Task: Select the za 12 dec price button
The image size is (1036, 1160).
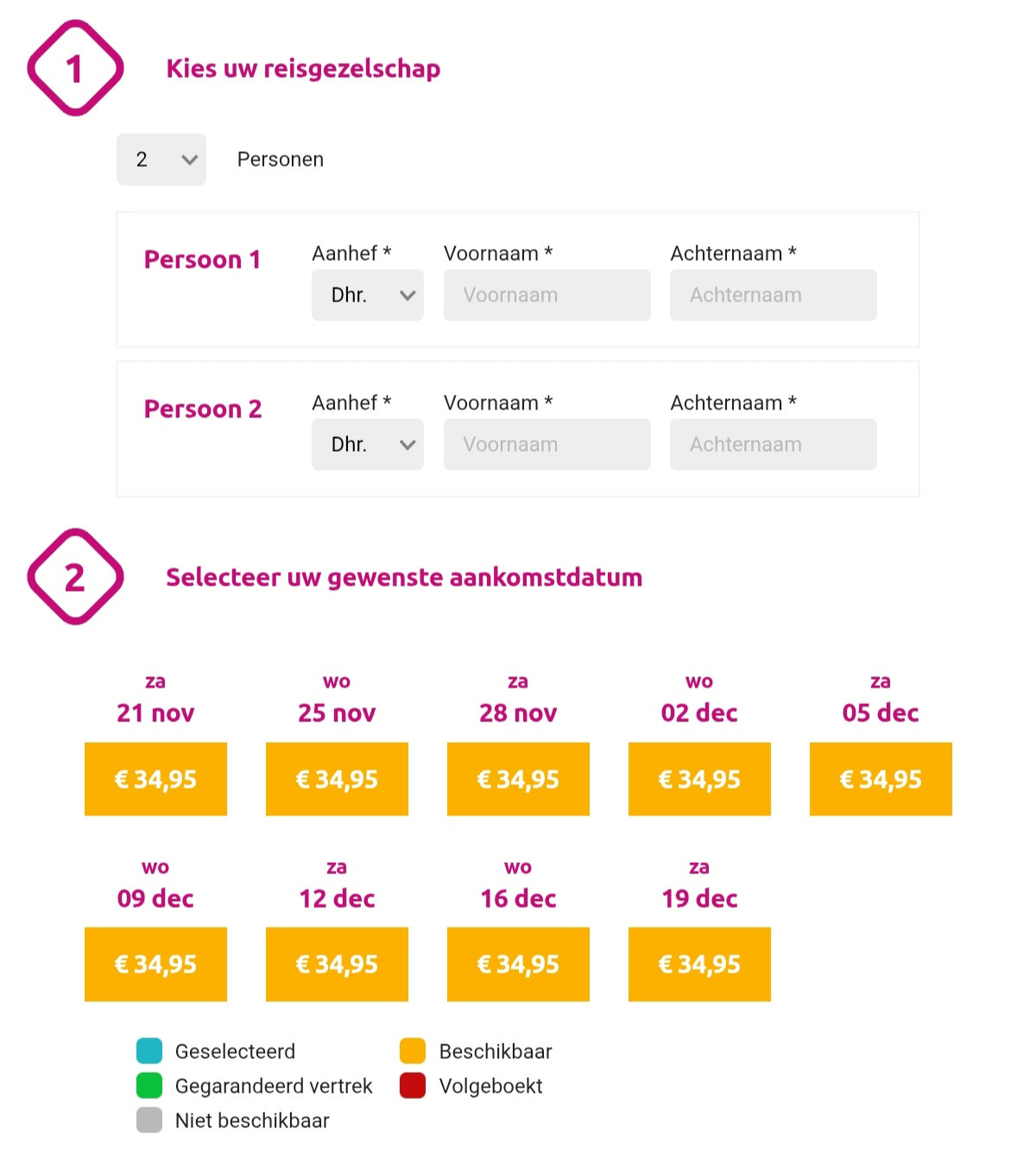Action: point(337,964)
